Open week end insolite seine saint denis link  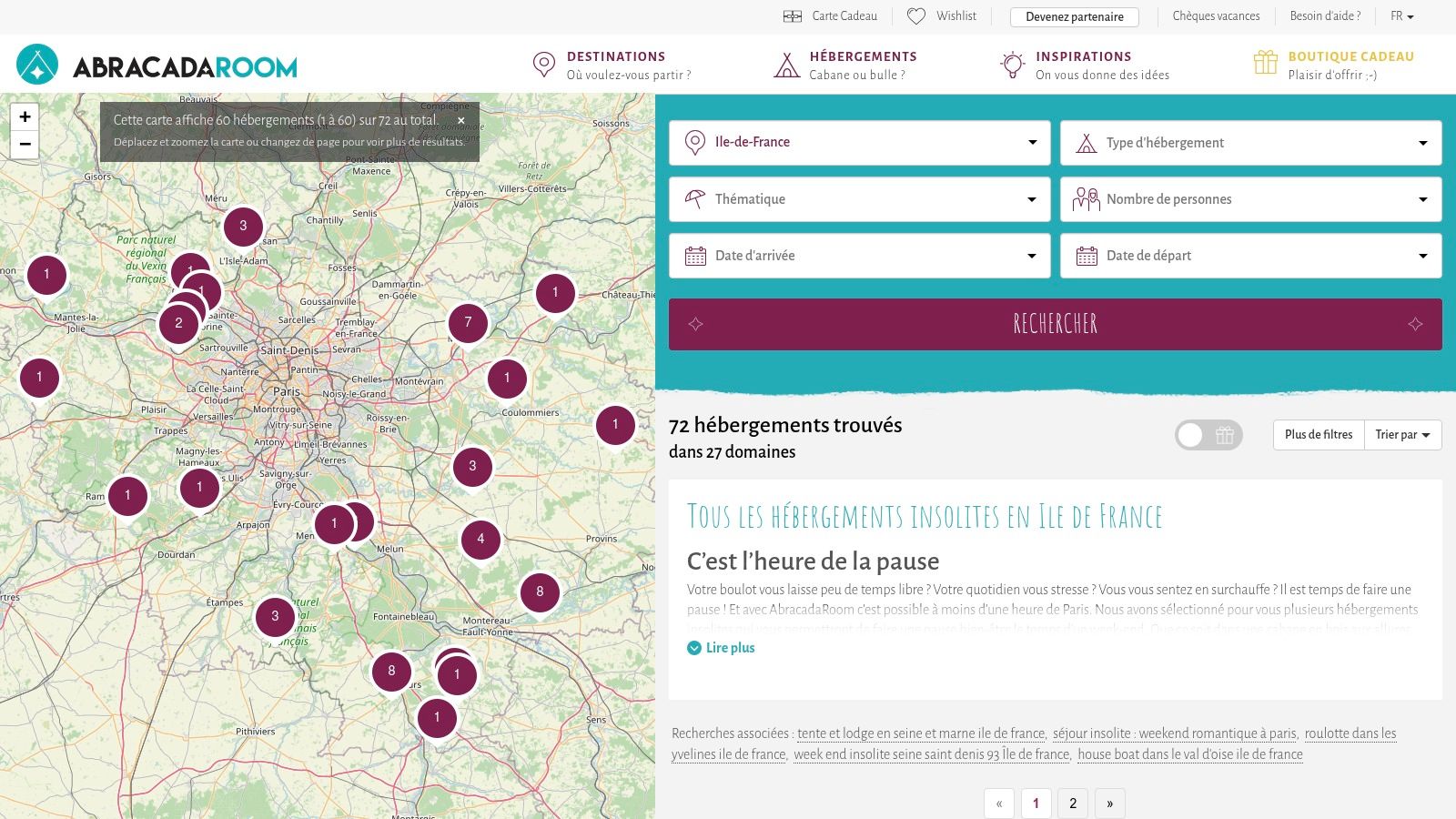[x=932, y=754]
